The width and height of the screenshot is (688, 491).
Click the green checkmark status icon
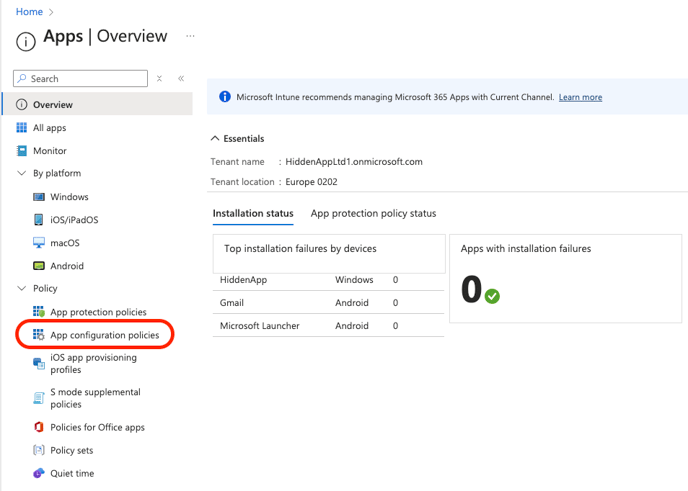pos(492,296)
